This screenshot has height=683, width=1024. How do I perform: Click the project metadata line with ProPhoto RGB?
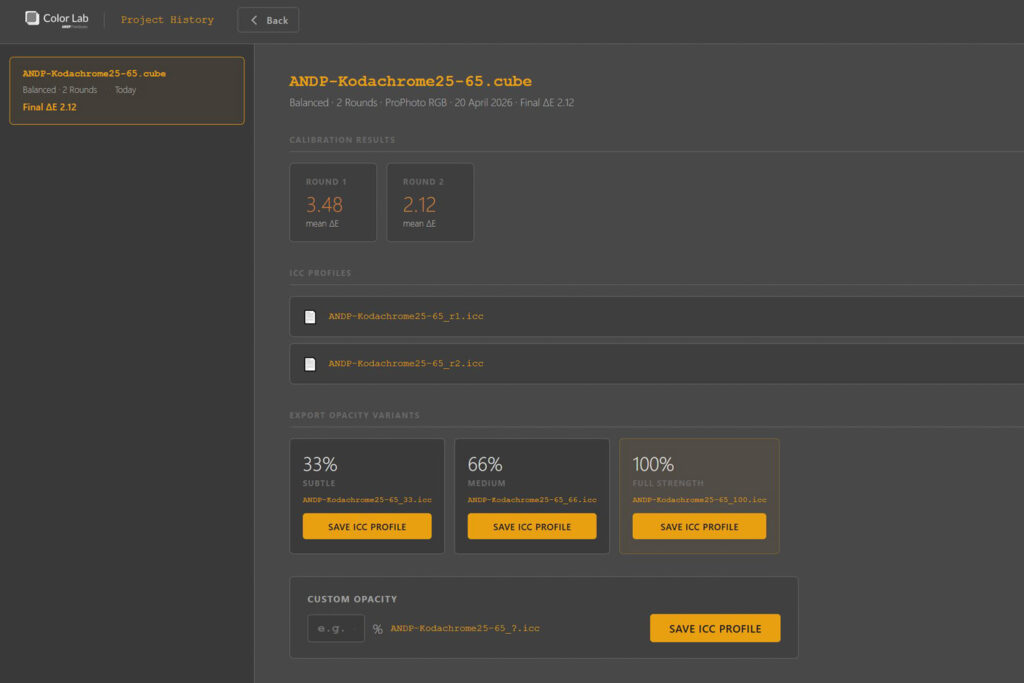[432, 103]
